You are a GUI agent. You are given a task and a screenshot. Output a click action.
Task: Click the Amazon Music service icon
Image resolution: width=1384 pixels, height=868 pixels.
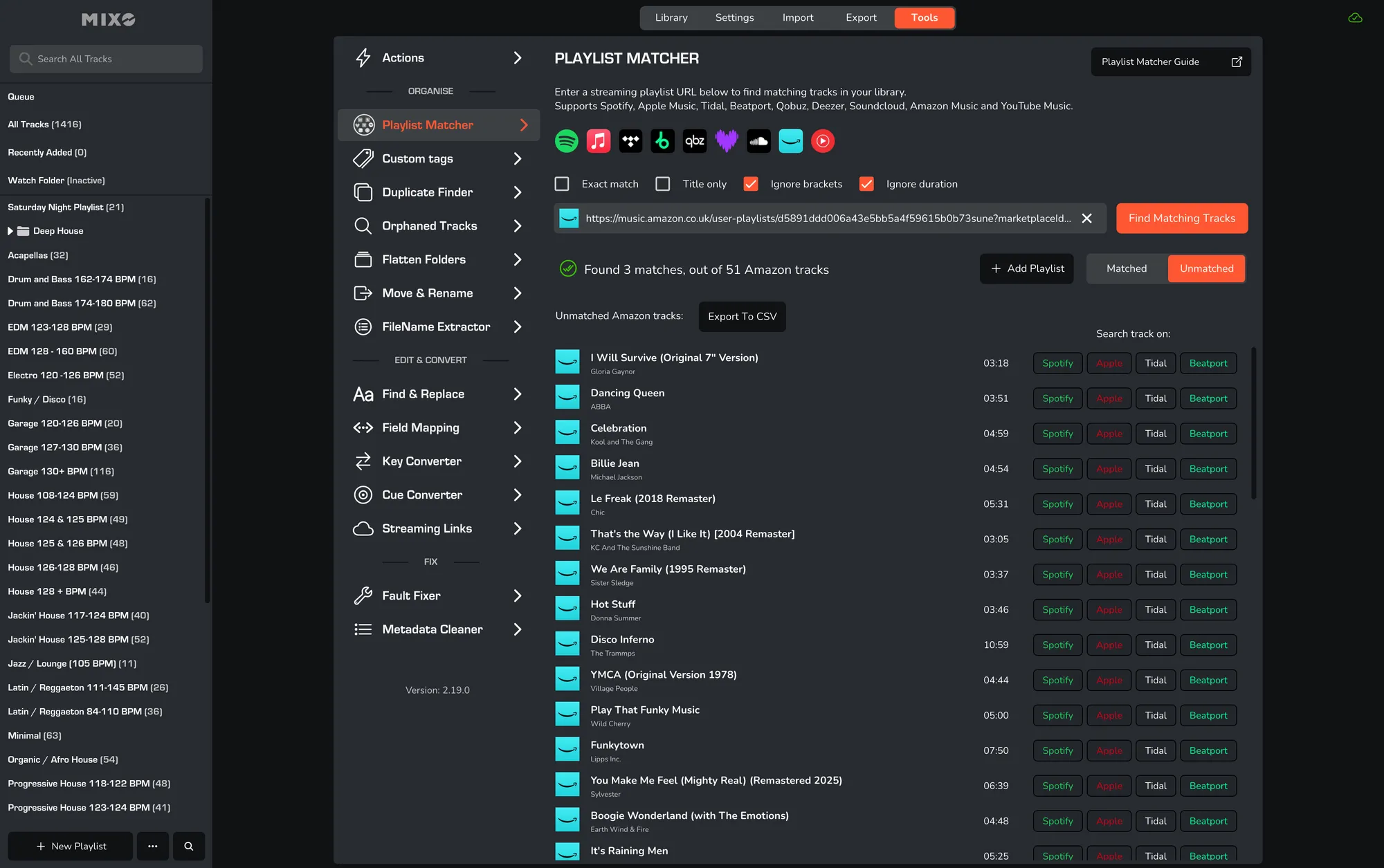[790, 141]
